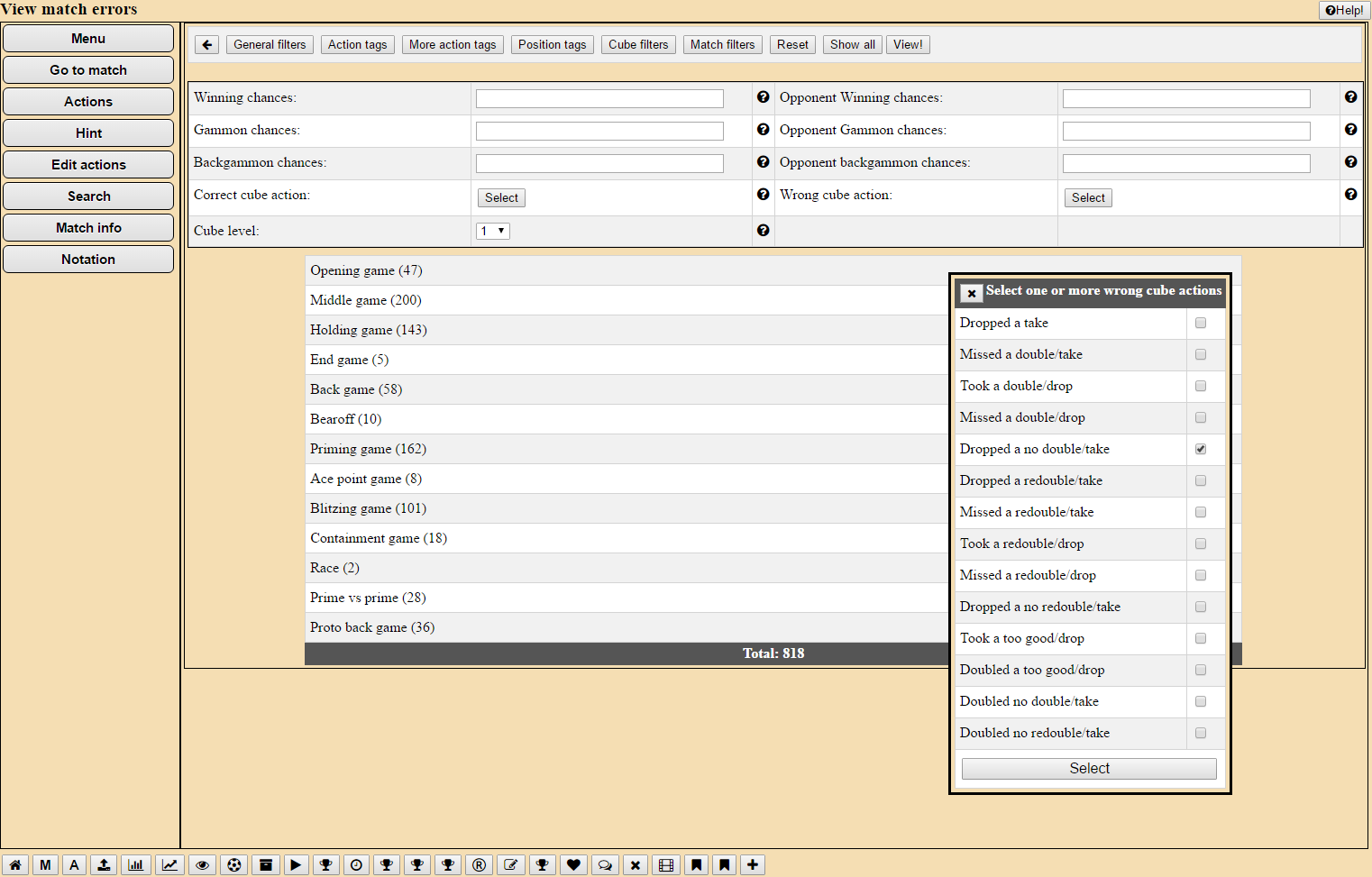Image resolution: width=1372 pixels, height=877 pixels.
Task: Open Correct cube action Select picker
Action: [501, 198]
